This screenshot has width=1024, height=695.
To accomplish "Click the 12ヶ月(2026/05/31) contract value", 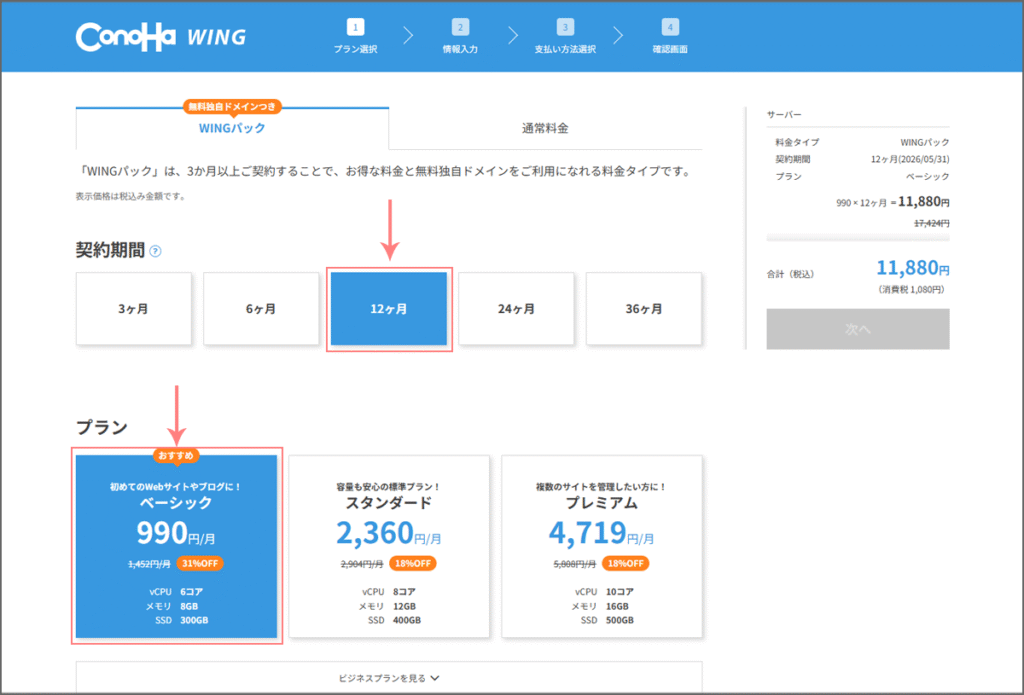I will pyautogui.click(x=910, y=159).
